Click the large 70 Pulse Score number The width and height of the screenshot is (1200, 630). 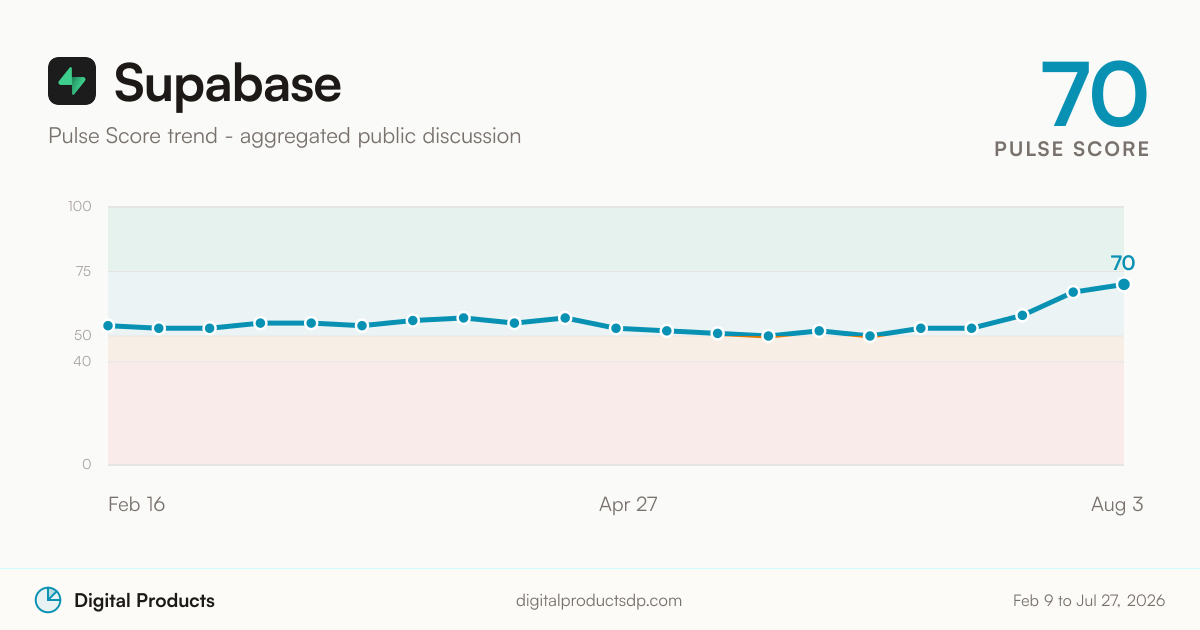click(1094, 94)
